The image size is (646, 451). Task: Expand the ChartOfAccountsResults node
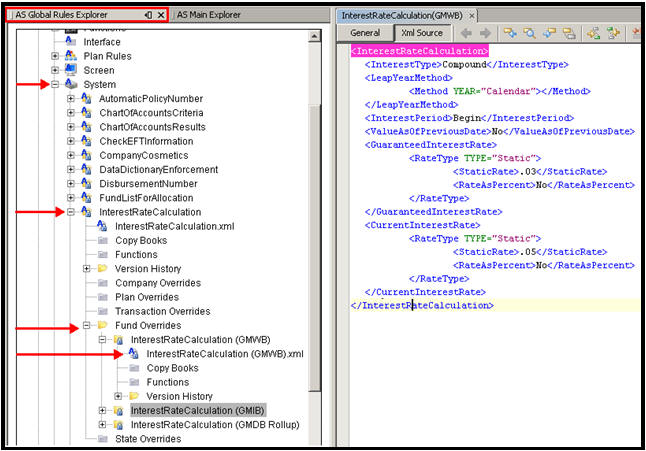click(x=70, y=127)
